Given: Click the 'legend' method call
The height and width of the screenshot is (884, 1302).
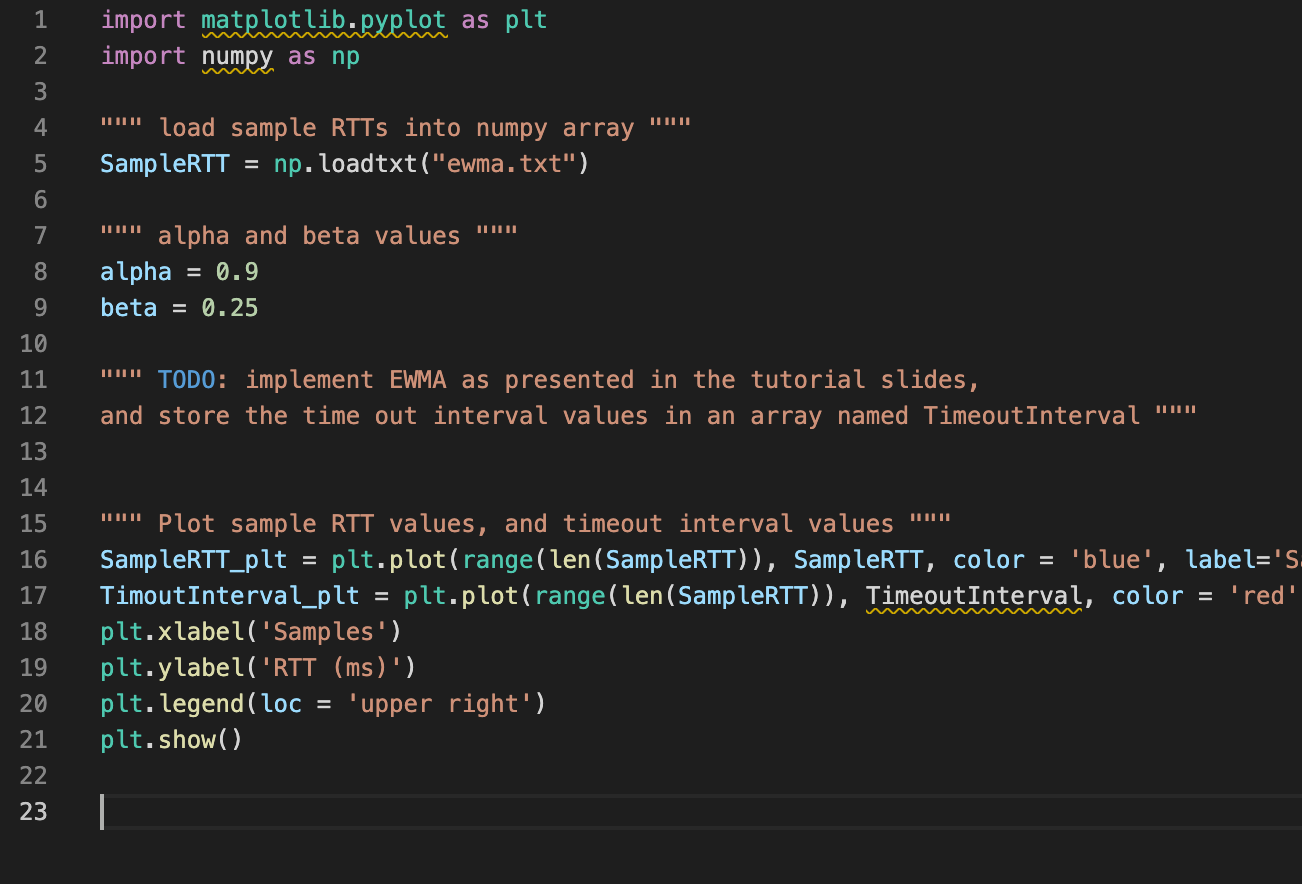Looking at the screenshot, I should pos(201,704).
